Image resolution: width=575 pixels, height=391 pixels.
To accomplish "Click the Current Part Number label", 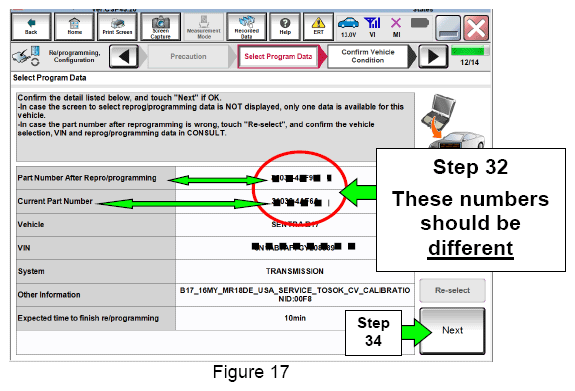I will pos(55,201).
